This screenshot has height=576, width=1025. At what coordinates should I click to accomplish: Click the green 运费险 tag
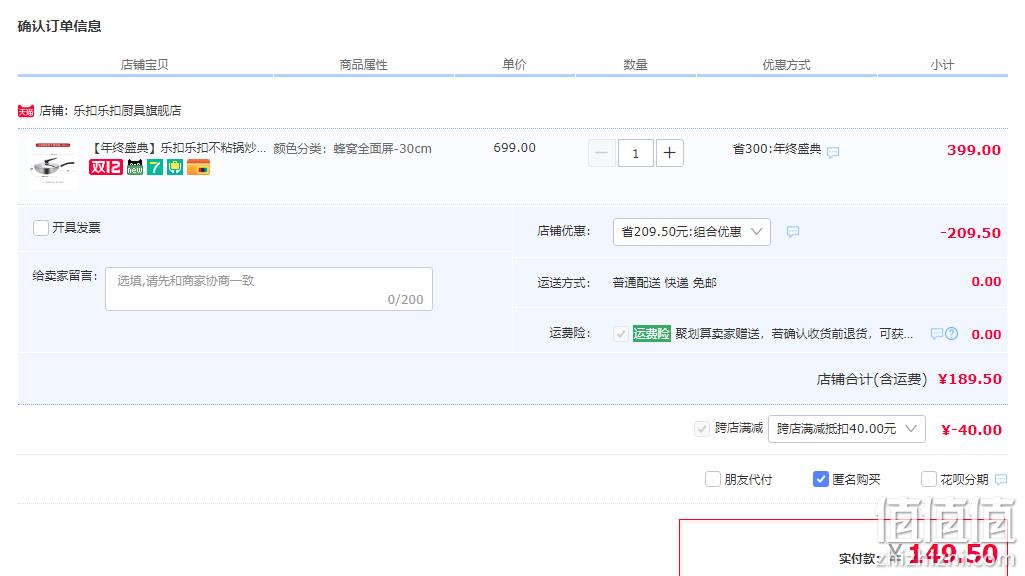[651, 334]
